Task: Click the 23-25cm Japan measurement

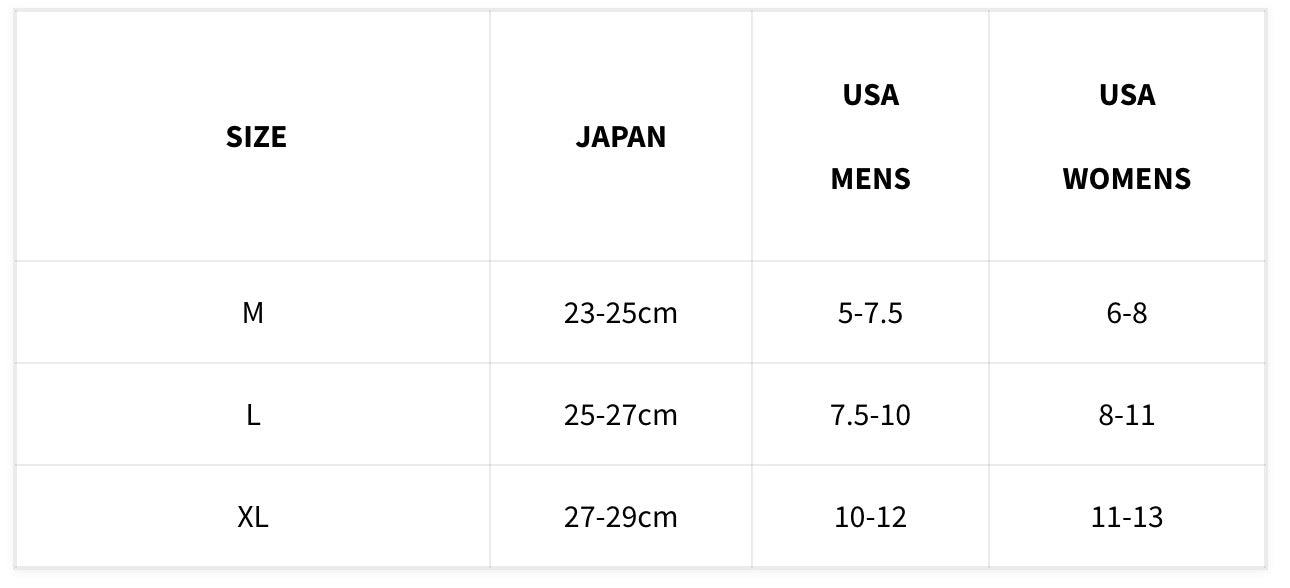Action: [620, 313]
